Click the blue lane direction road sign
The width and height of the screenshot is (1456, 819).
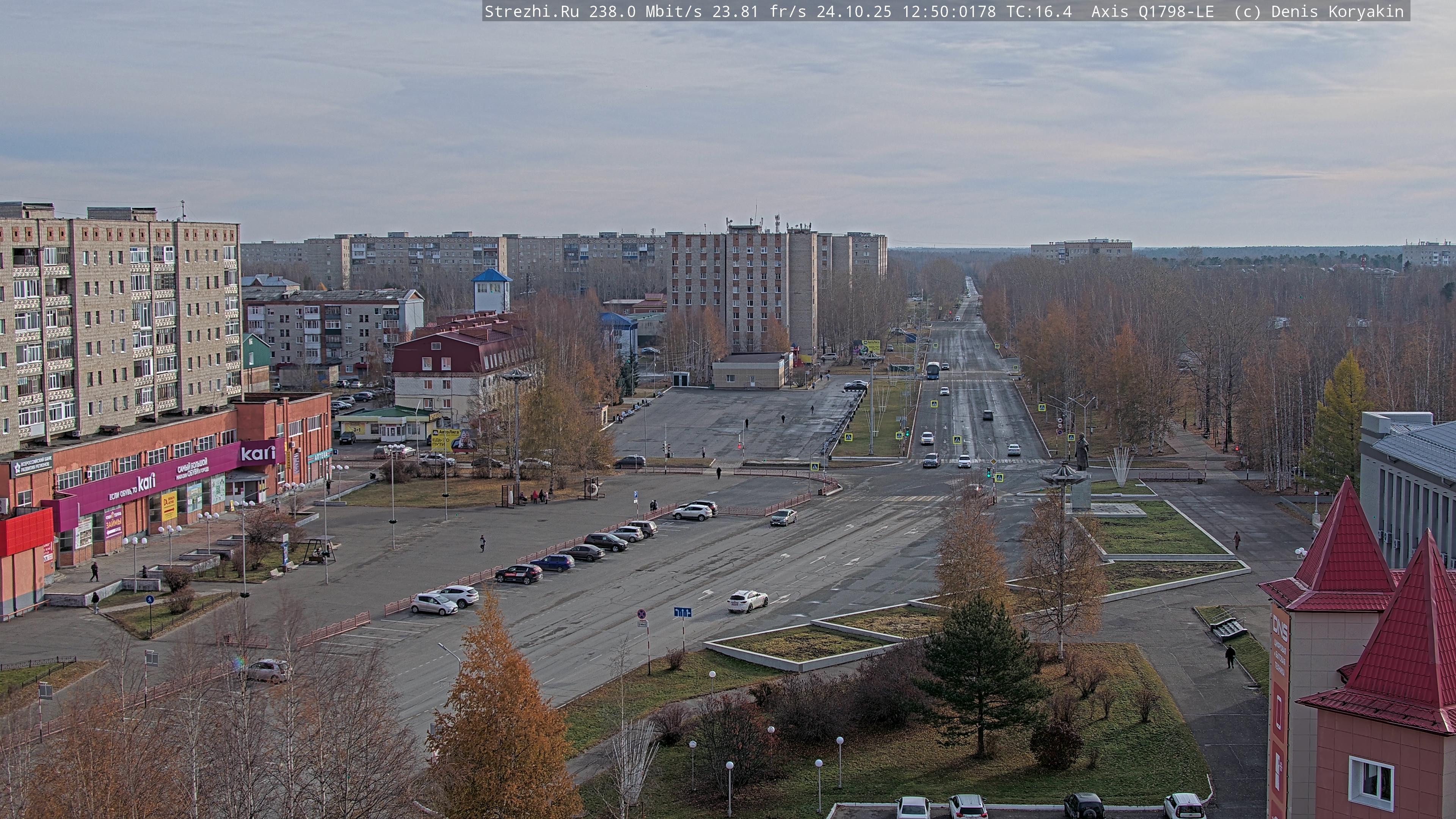(x=682, y=612)
